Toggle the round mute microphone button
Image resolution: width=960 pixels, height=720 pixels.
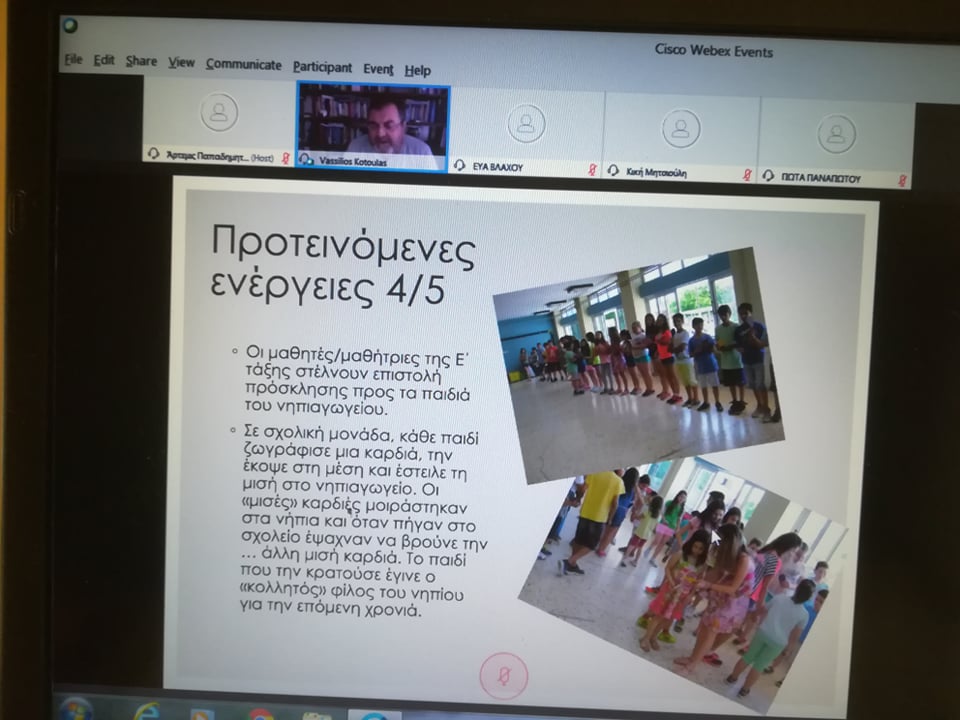click(503, 674)
